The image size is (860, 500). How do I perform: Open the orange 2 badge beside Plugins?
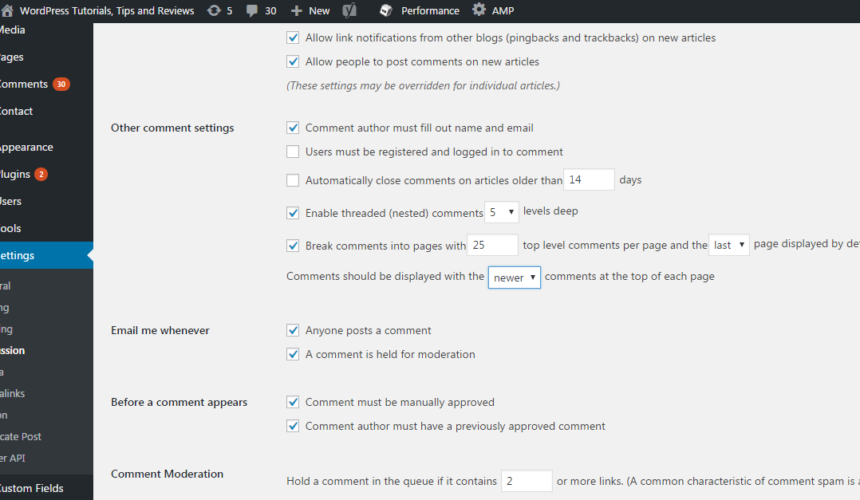(41, 174)
